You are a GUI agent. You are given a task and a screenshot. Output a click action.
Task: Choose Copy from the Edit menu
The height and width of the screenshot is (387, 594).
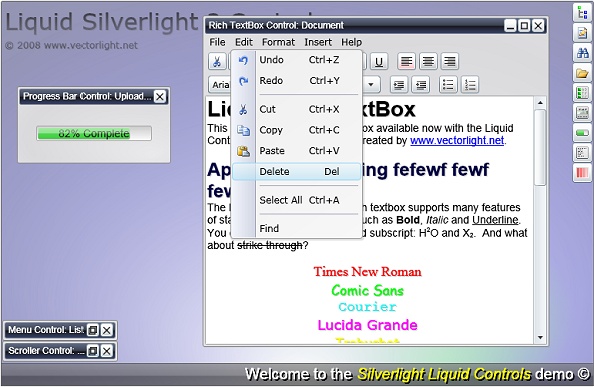[x=296, y=130]
